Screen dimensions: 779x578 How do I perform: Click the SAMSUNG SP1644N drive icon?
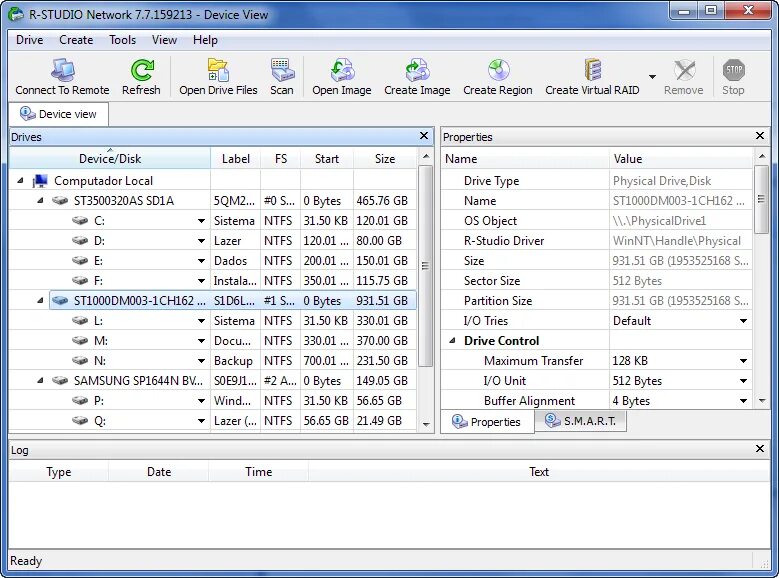[60, 381]
